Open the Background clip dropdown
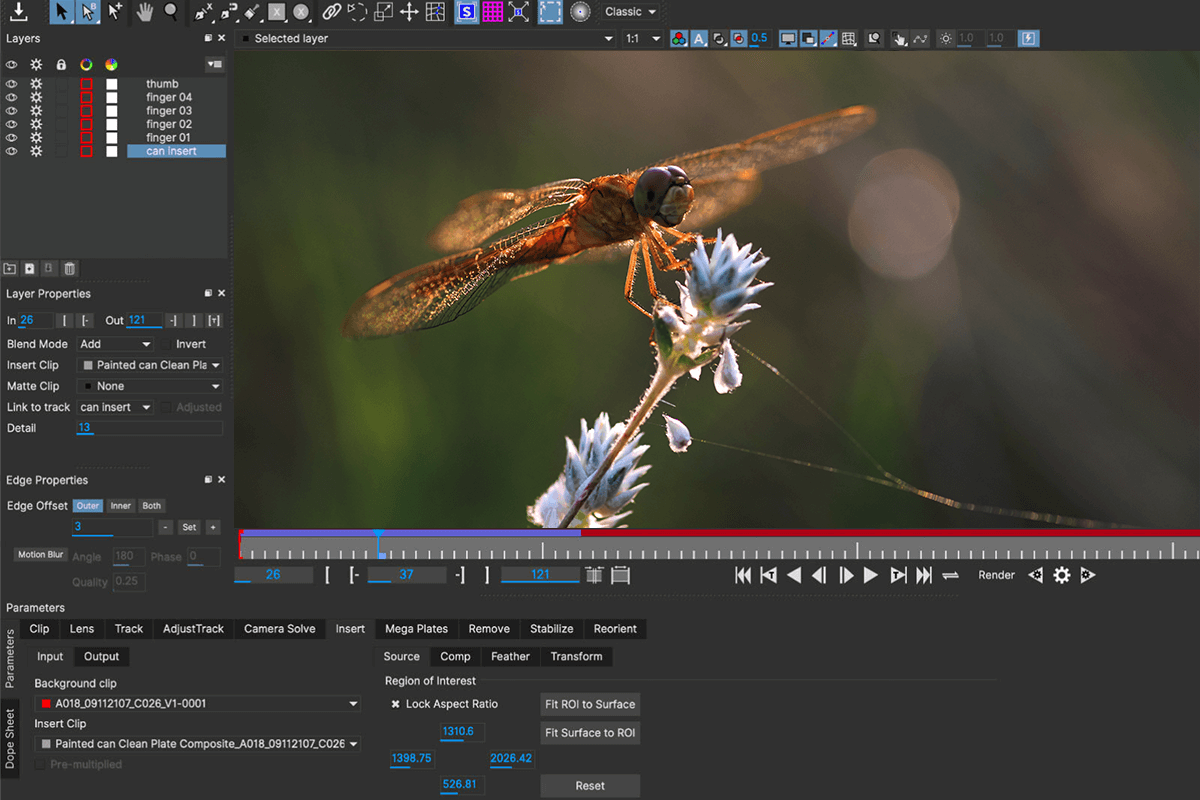Image resolution: width=1200 pixels, height=800 pixels. click(x=197, y=703)
